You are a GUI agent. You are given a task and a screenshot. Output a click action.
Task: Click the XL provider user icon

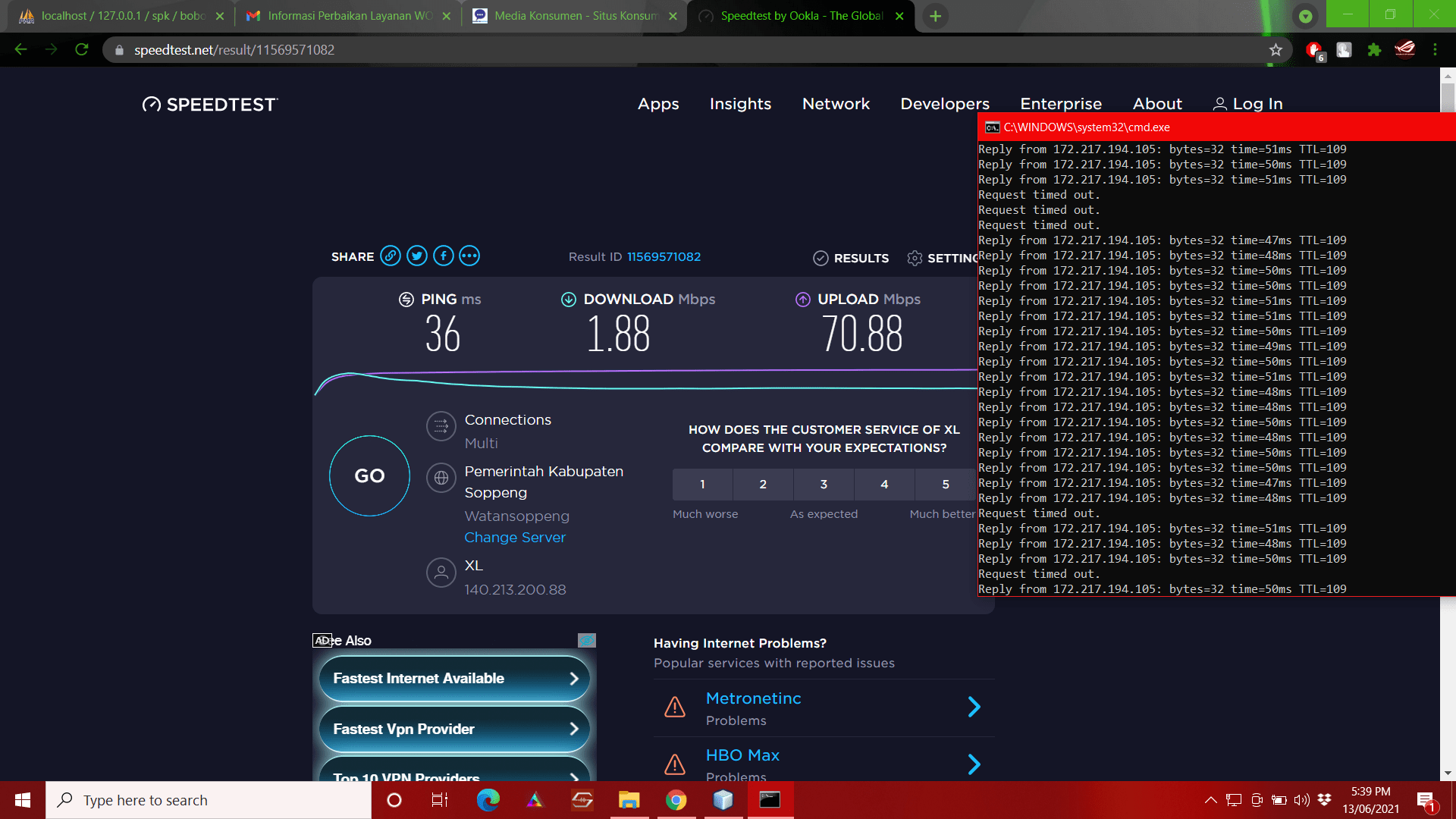(441, 573)
